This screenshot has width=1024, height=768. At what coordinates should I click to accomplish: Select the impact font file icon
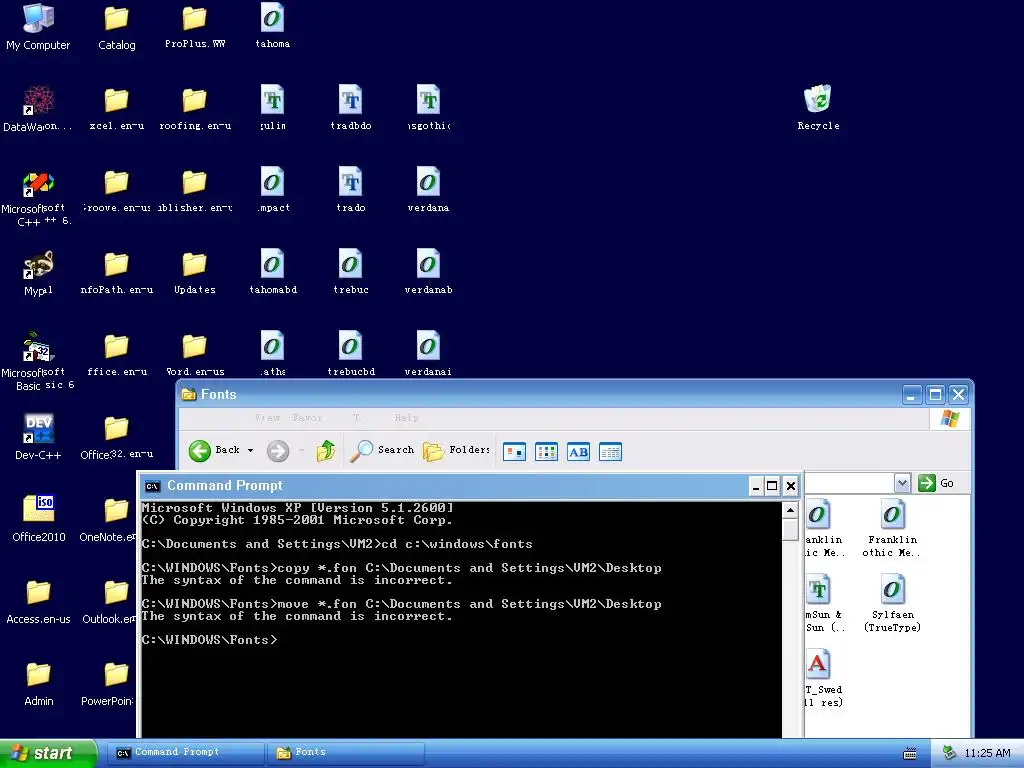click(x=272, y=190)
